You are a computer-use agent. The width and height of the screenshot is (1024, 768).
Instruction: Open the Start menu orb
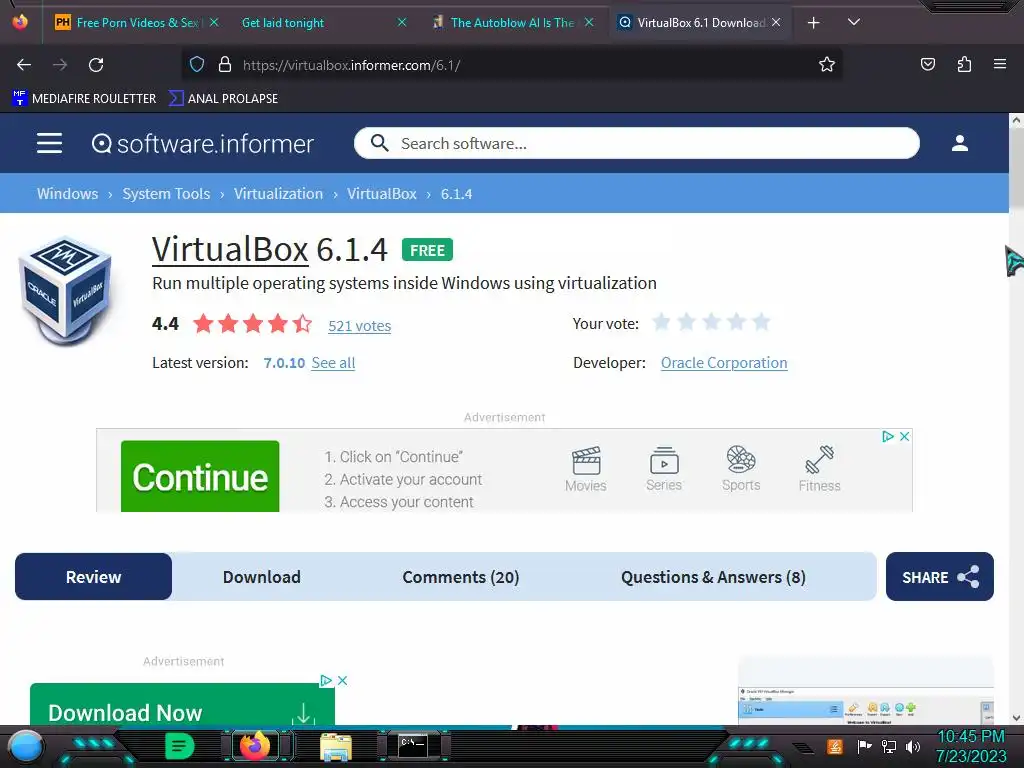coord(27,747)
